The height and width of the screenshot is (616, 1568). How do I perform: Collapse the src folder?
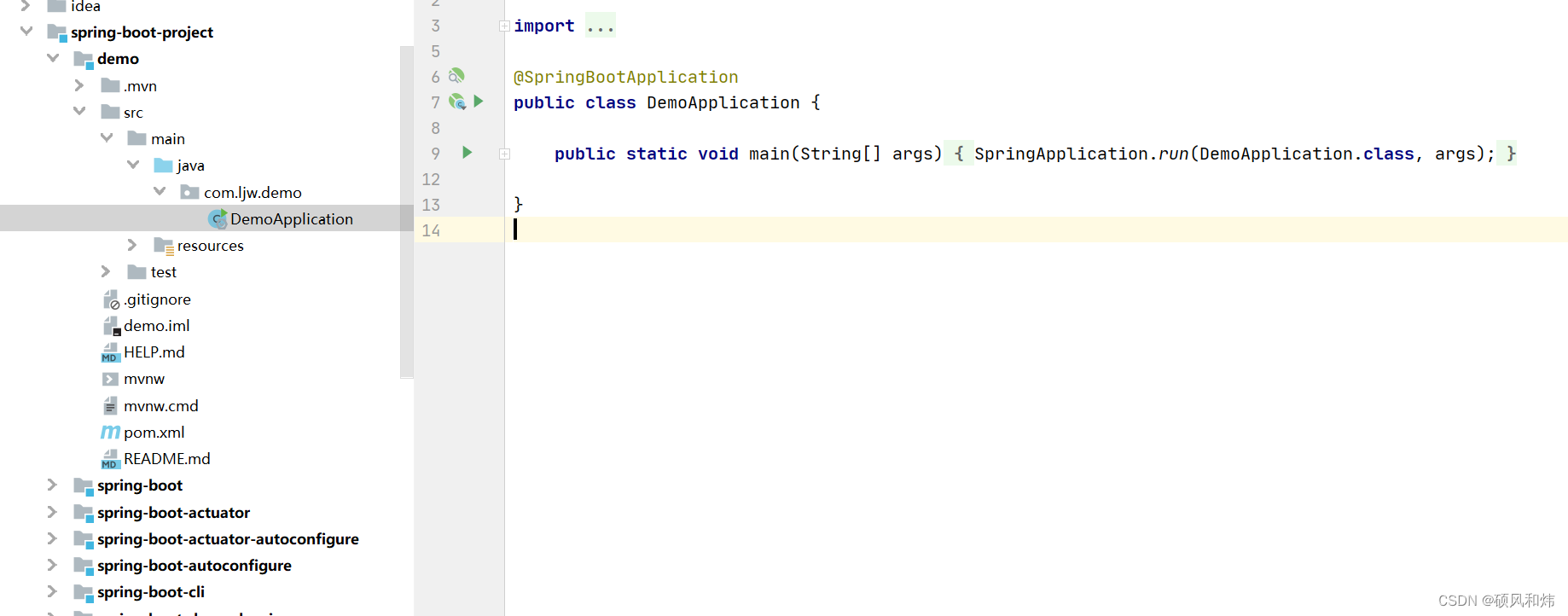click(x=79, y=111)
